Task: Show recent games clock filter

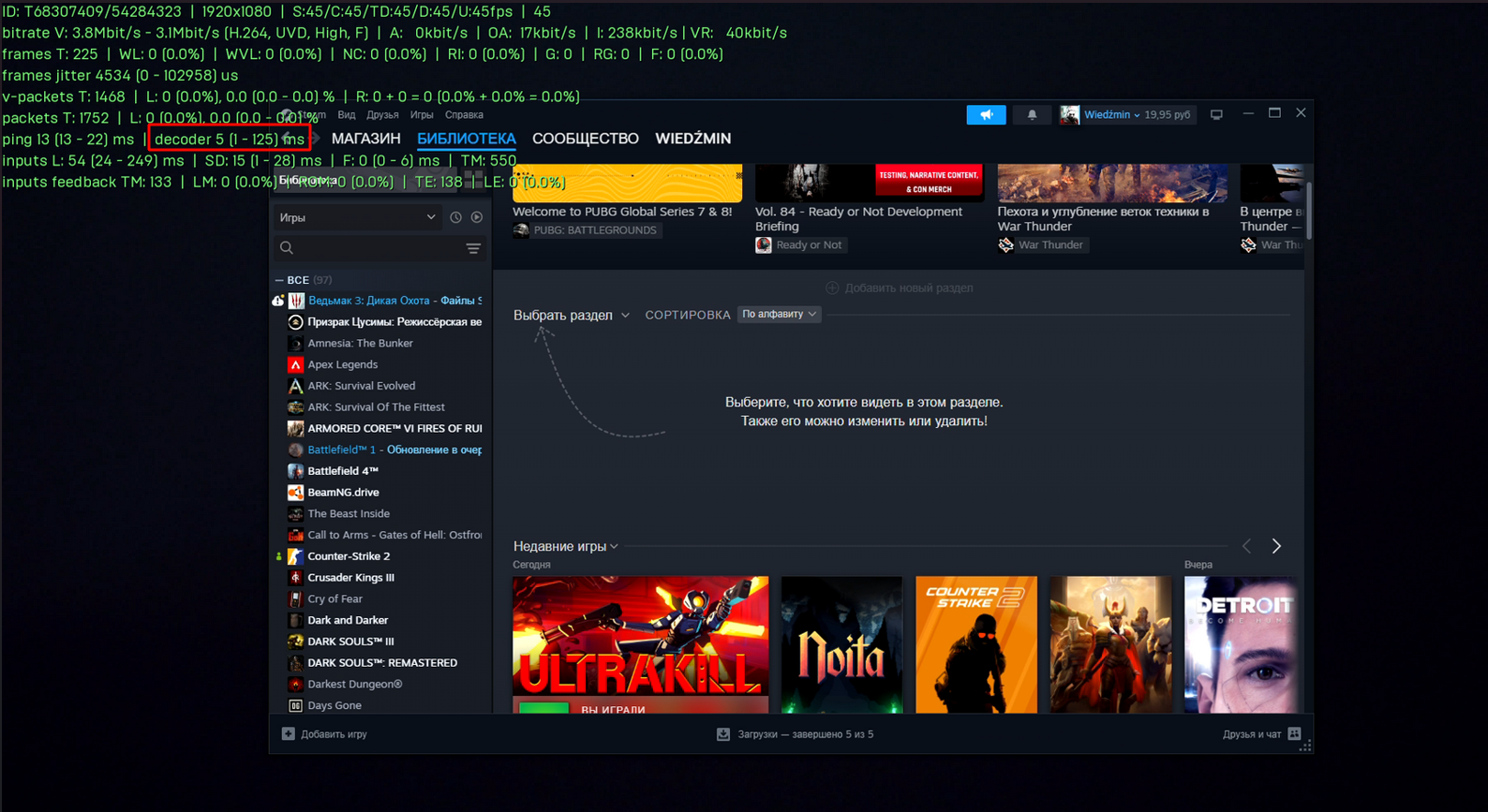Action: pos(455,217)
